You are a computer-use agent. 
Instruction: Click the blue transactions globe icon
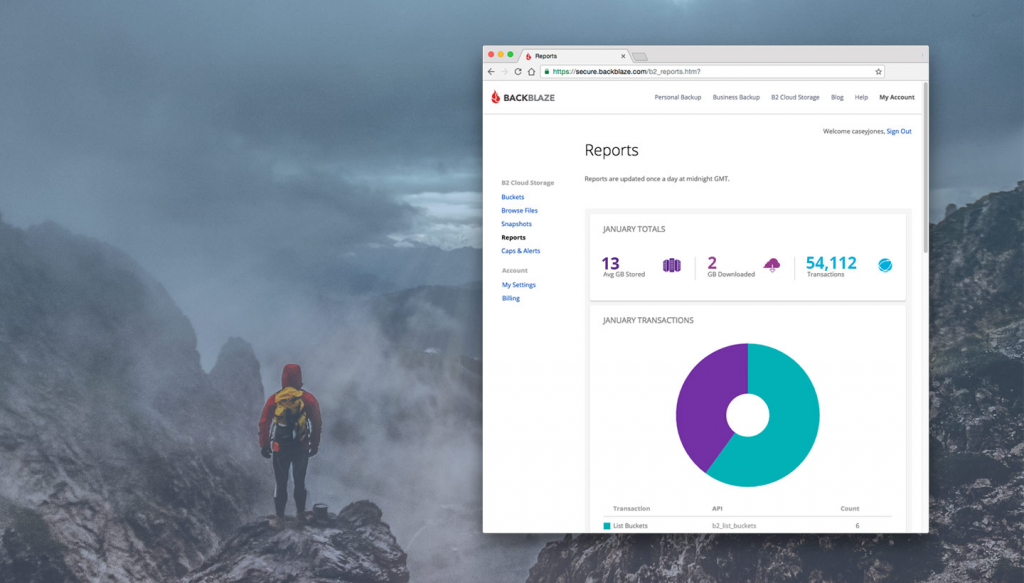point(885,265)
